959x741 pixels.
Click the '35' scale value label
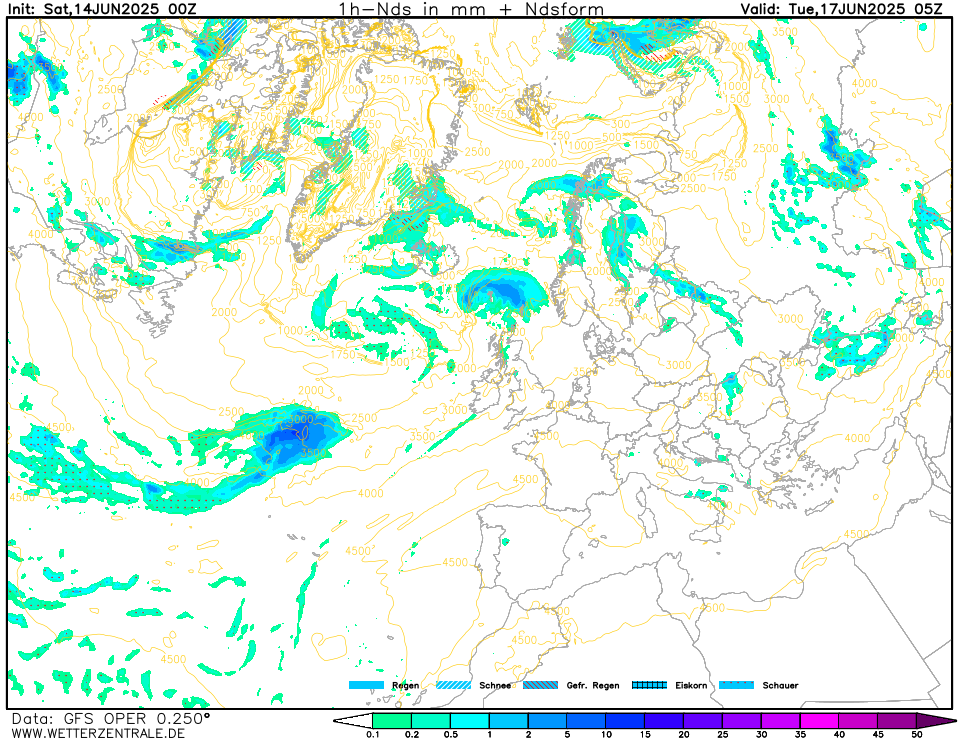tap(800, 735)
